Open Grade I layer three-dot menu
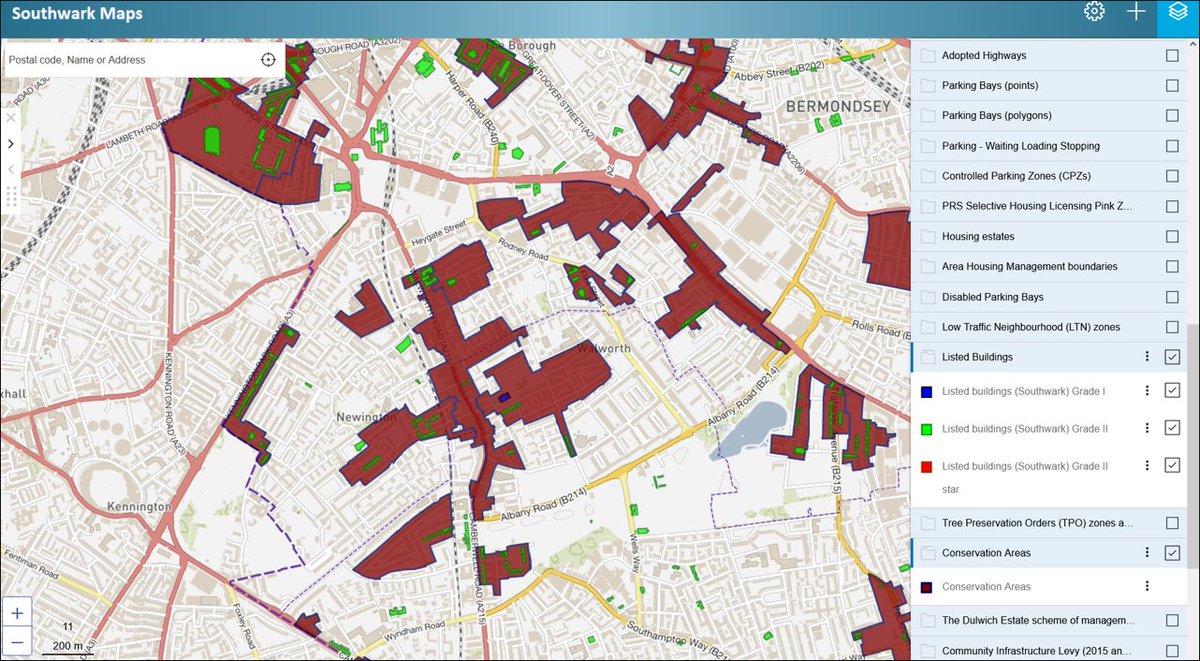The image size is (1200, 661). point(1147,391)
